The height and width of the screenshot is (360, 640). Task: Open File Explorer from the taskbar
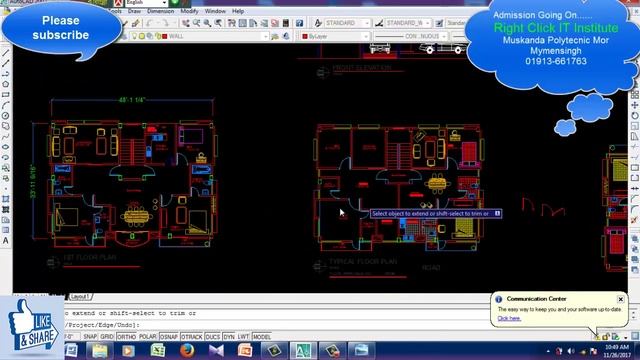click(x=99, y=351)
